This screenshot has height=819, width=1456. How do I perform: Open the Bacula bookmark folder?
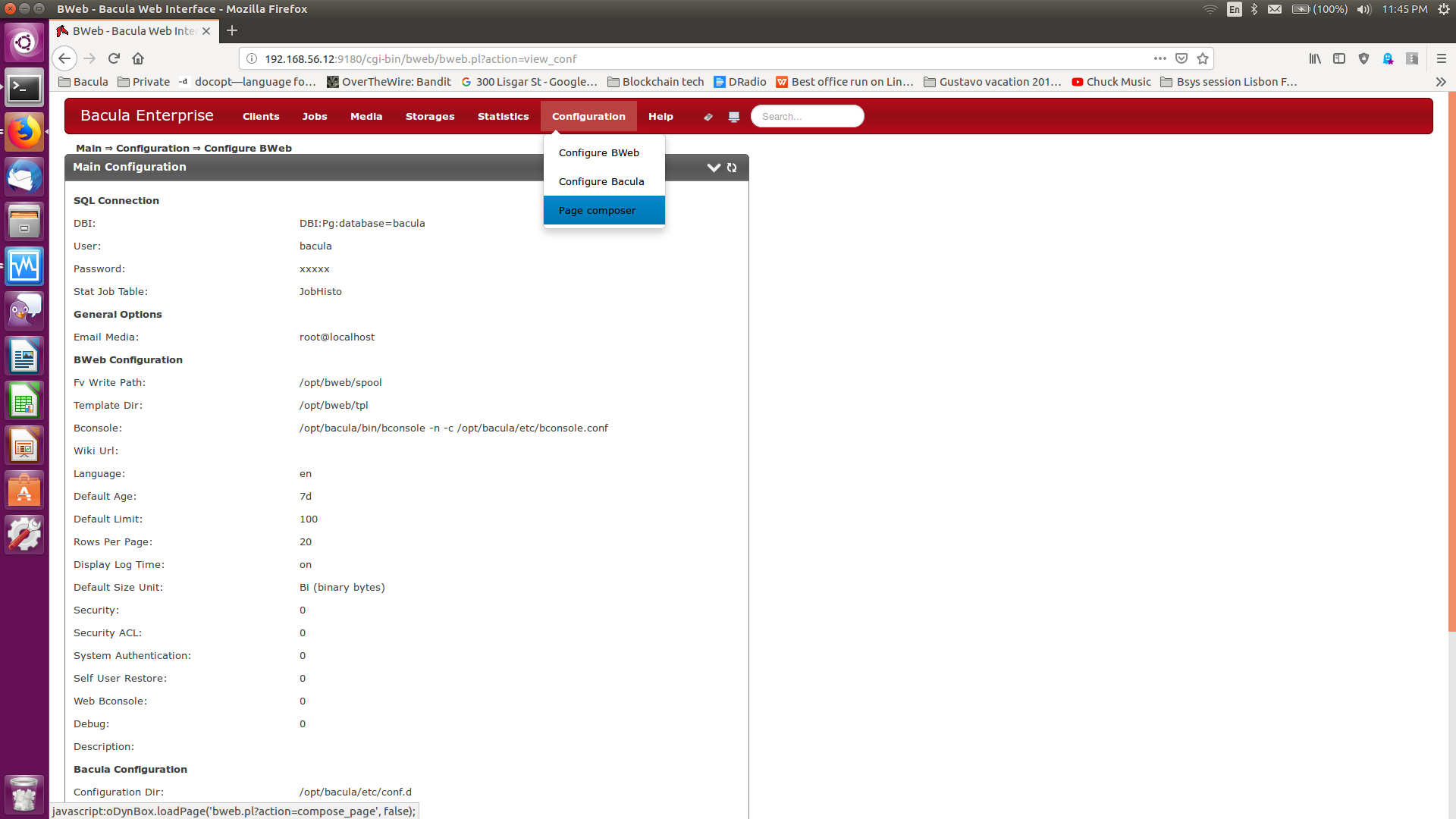(x=83, y=82)
